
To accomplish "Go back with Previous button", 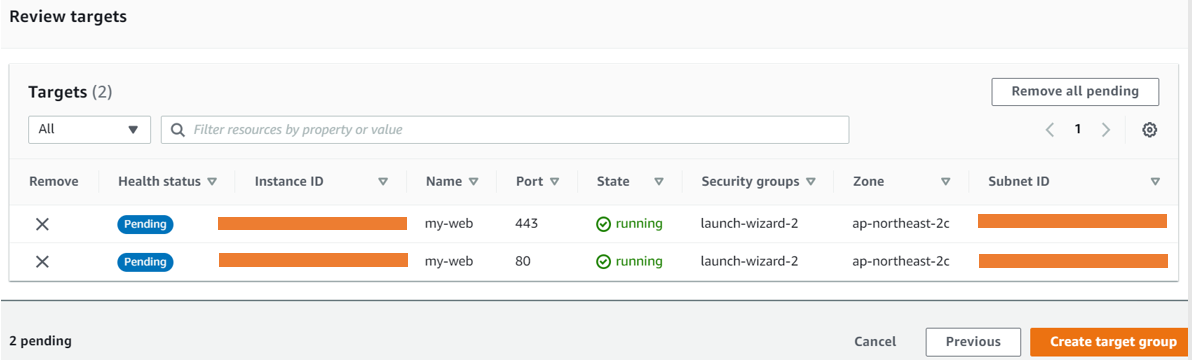I will pyautogui.click(x=973, y=342).
